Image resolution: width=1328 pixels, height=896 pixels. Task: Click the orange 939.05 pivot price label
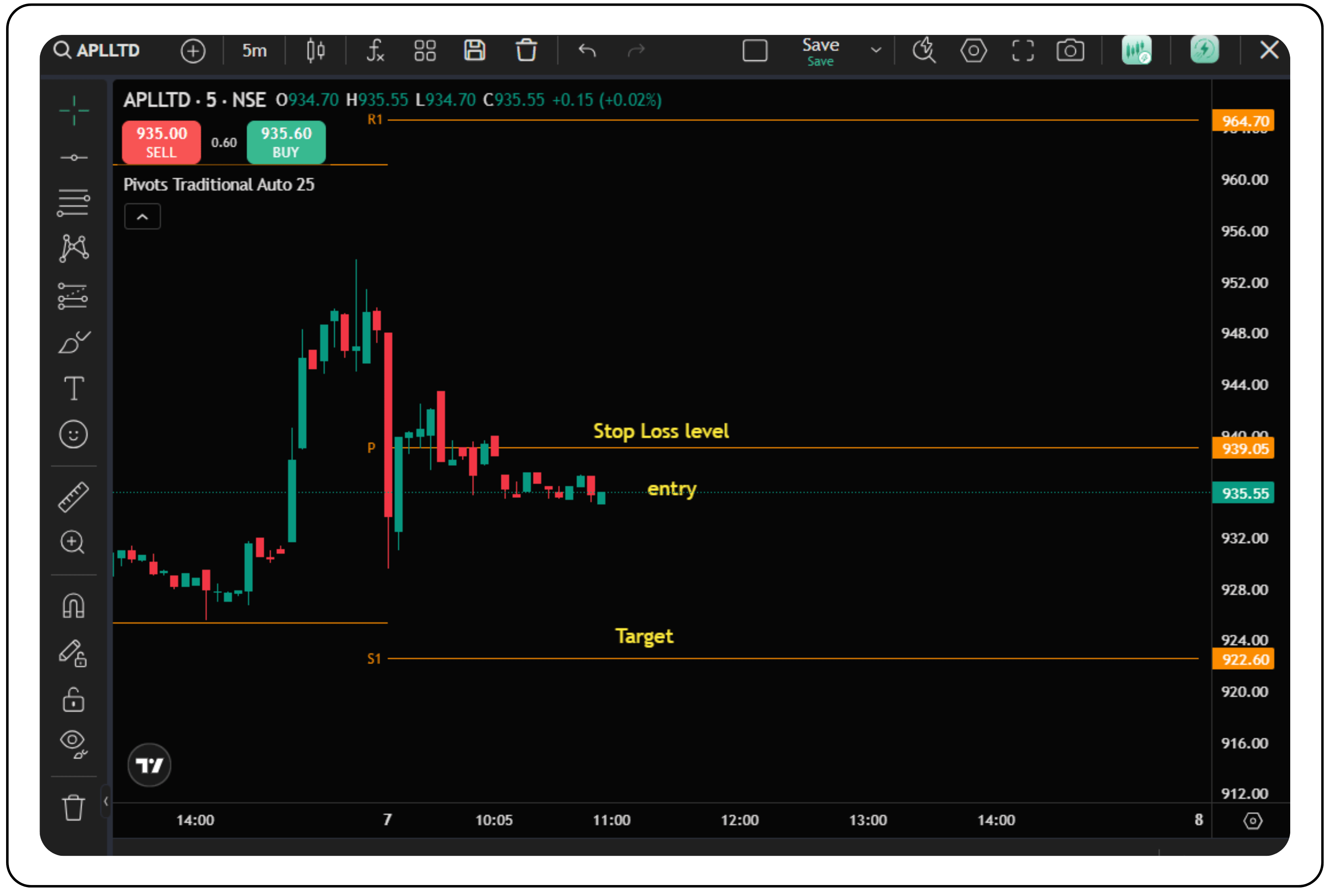pyautogui.click(x=1244, y=448)
